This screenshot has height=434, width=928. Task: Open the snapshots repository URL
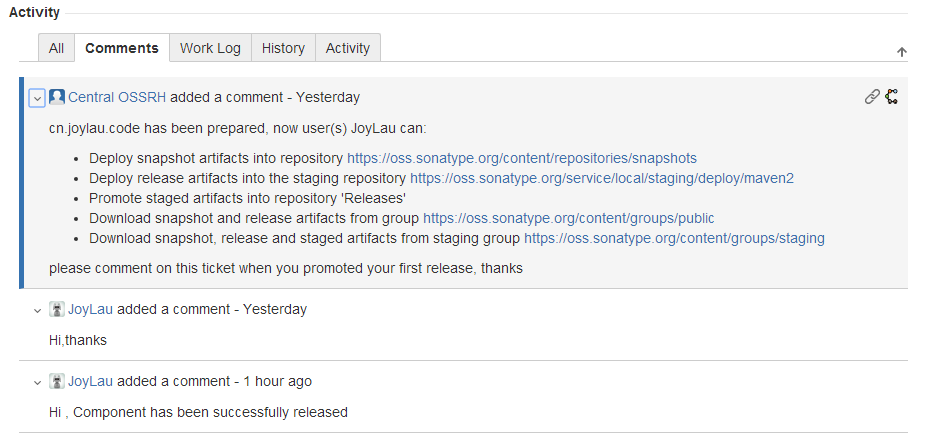[x=521, y=158]
